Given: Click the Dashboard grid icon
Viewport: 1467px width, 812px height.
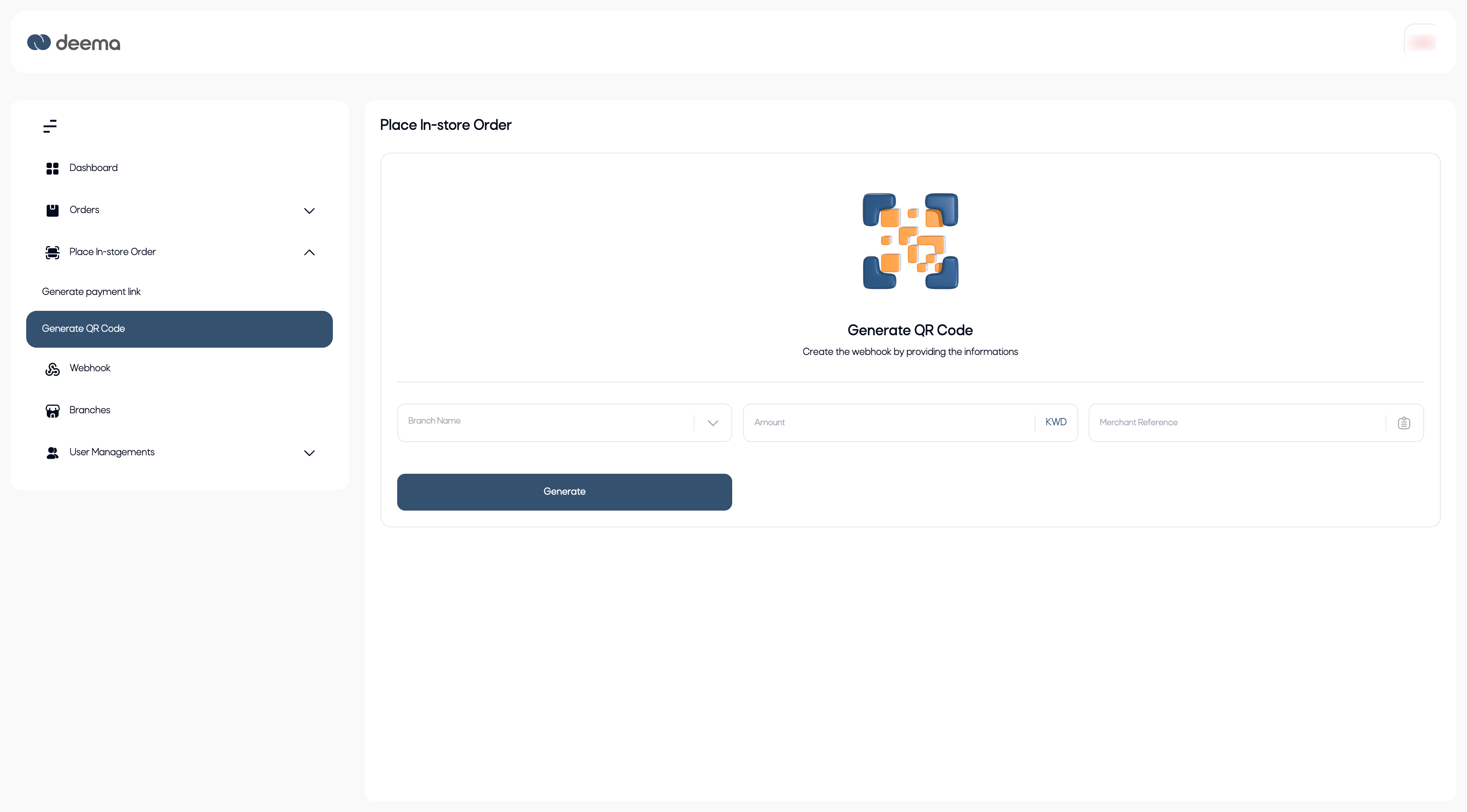Looking at the screenshot, I should click(52, 168).
